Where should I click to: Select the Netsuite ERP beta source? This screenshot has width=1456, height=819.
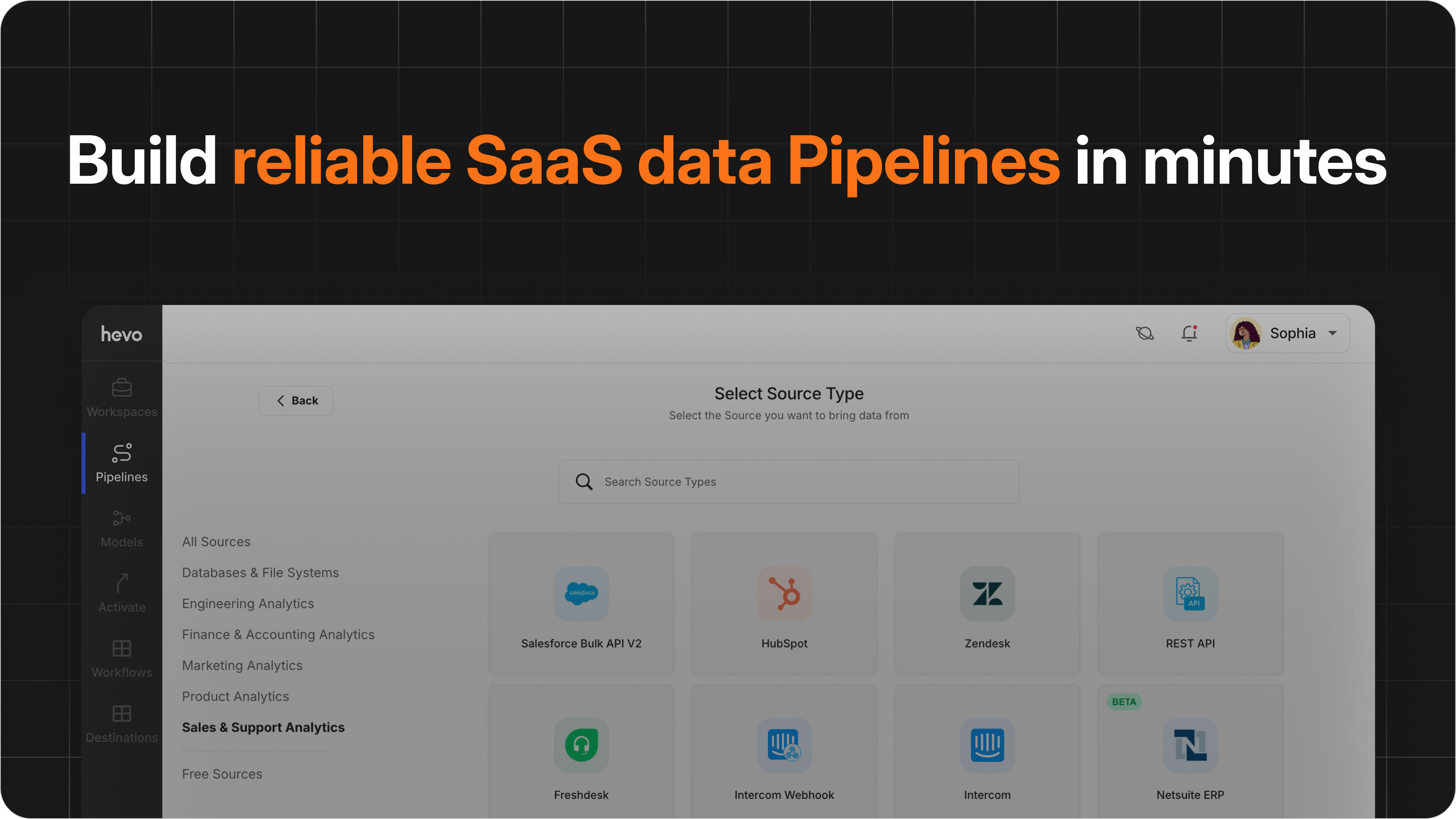point(1190,757)
